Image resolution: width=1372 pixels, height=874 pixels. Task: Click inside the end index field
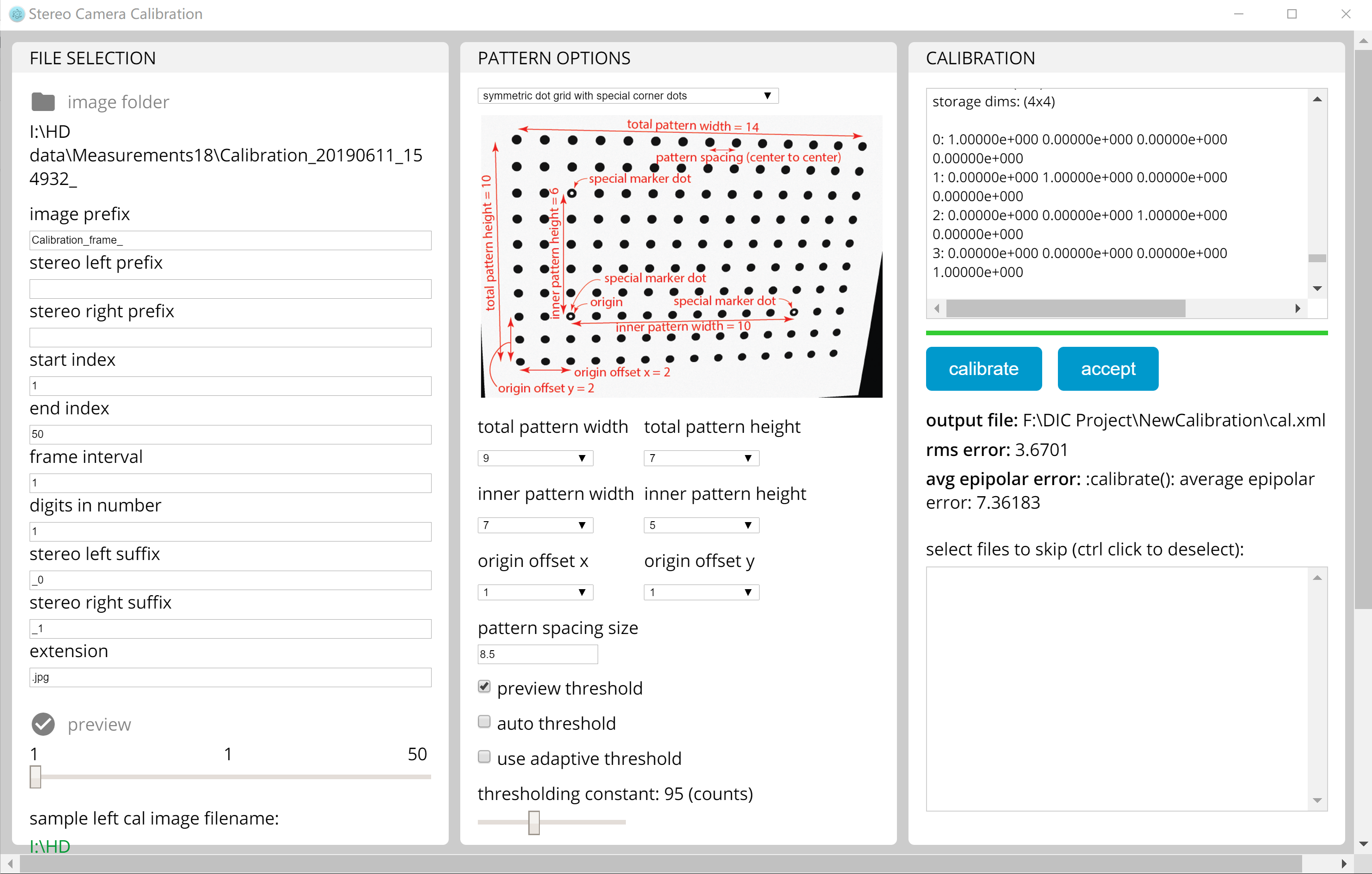[230, 434]
